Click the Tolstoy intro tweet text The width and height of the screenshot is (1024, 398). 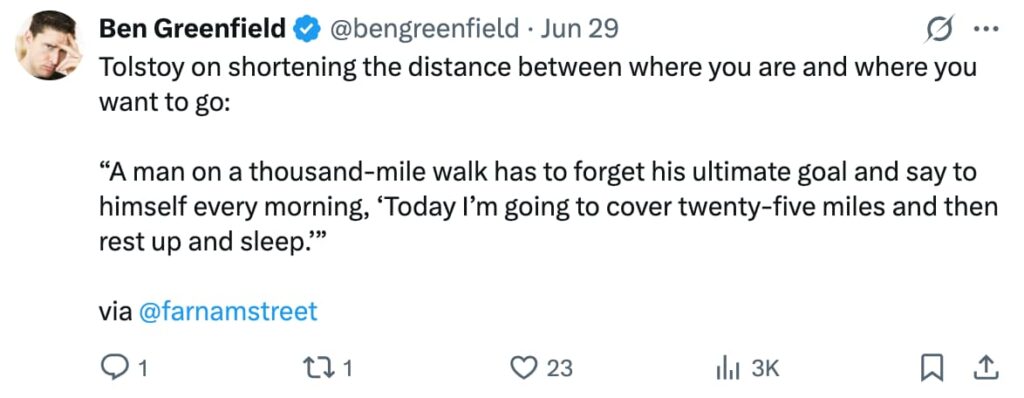pos(537,85)
